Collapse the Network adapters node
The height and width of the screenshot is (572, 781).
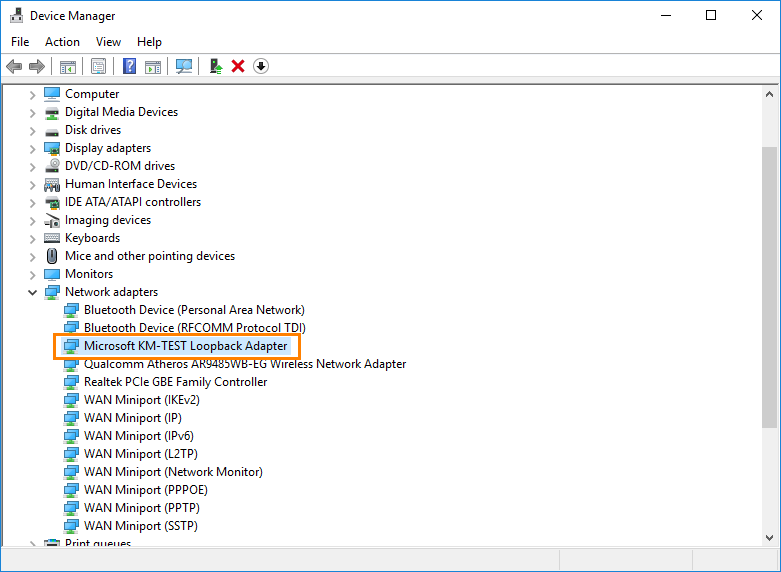coord(32,292)
